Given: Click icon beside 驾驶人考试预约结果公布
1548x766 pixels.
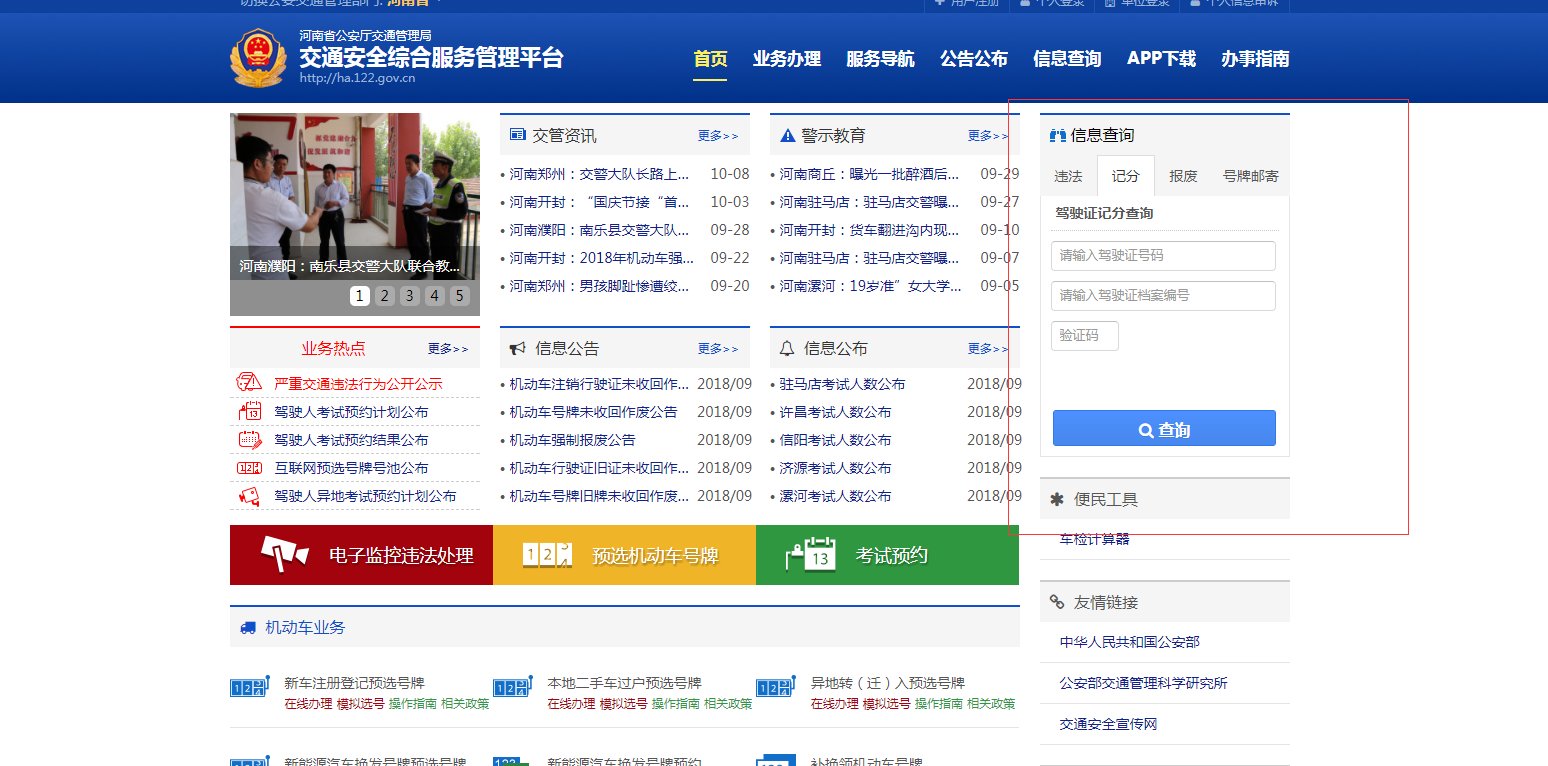Looking at the screenshot, I should click(249, 439).
